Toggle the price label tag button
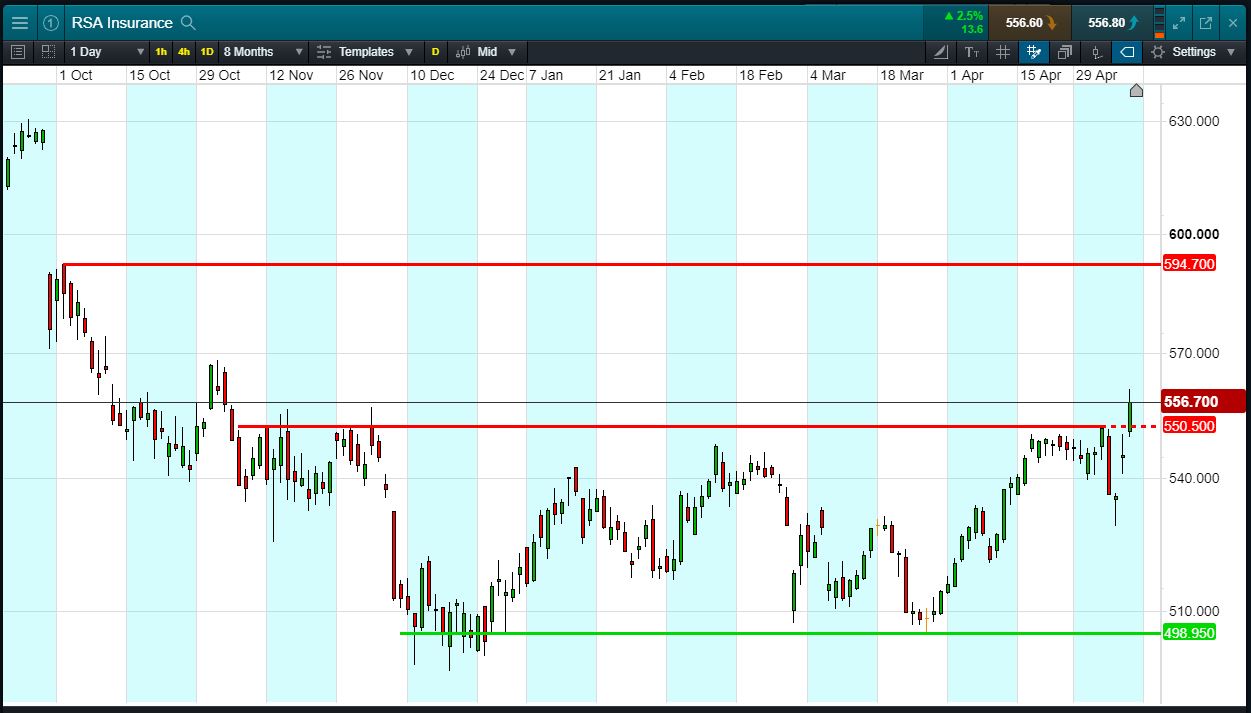Viewport: 1251px width, 713px height. (1126, 52)
